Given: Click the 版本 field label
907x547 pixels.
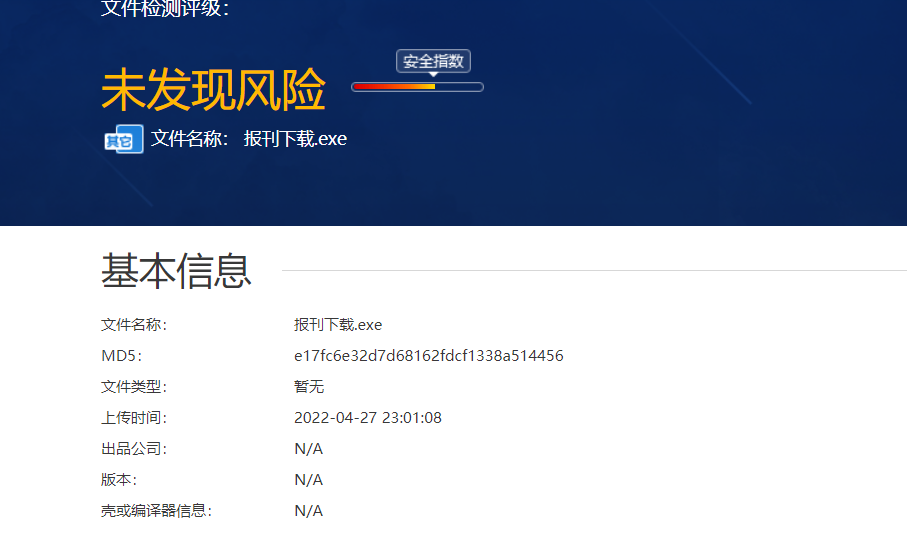Looking at the screenshot, I should 119,480.
